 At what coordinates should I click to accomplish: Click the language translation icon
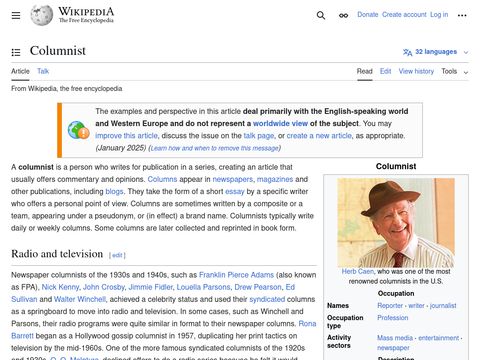tap(407, 52)
